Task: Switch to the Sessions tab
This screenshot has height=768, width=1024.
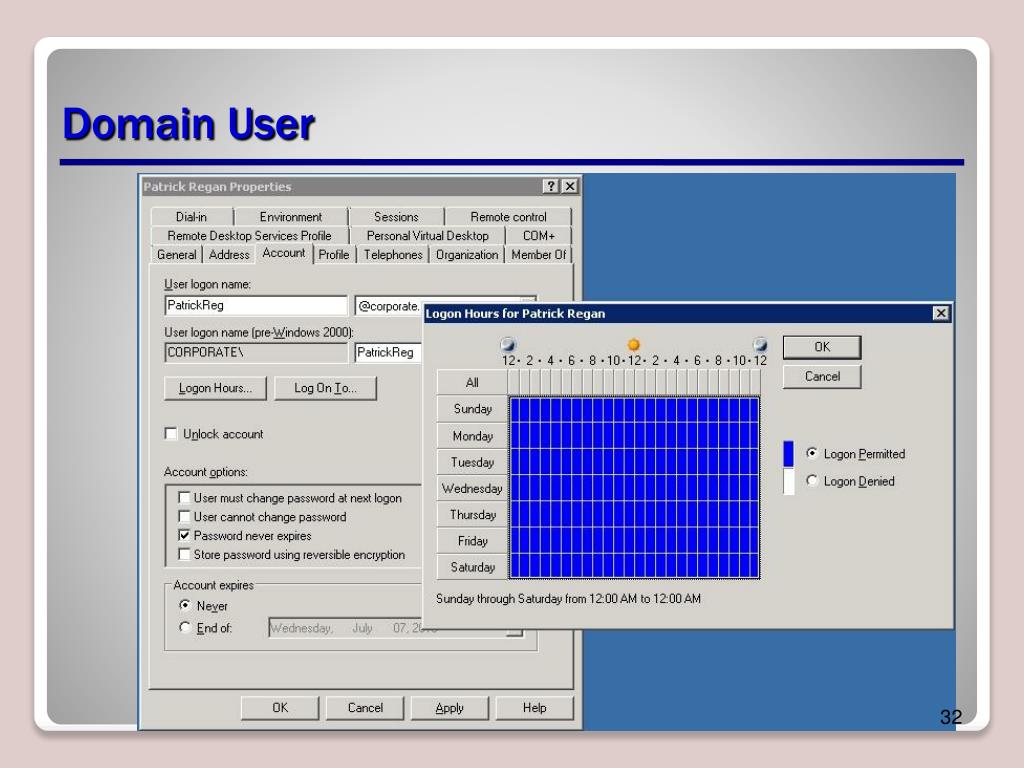Action: pos(396,217)
